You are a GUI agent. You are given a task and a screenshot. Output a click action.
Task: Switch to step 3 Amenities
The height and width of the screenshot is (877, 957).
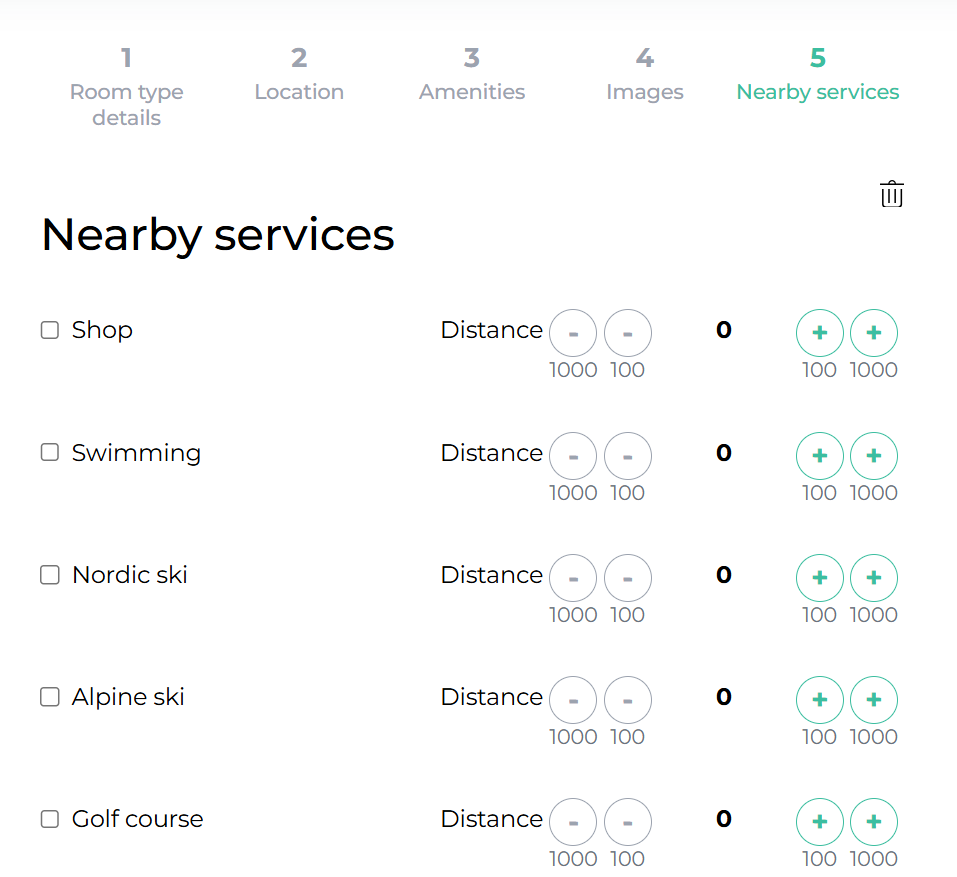pyautogui.click(x=472, y=75)
